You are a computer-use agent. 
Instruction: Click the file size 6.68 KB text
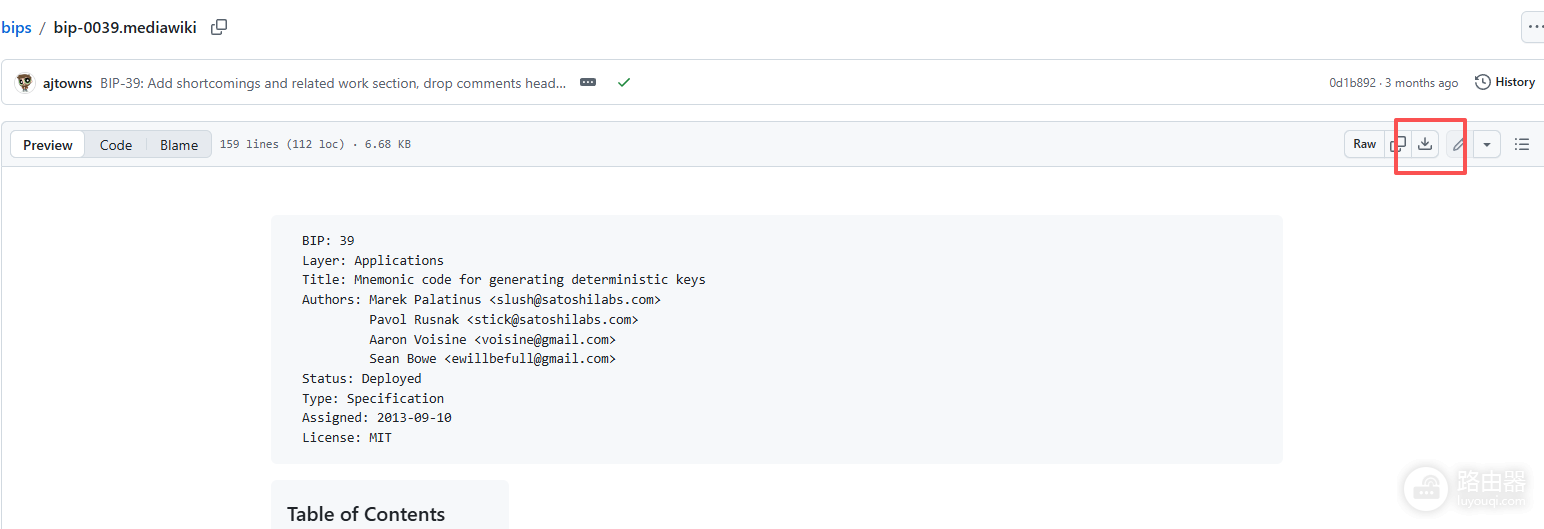coord(388,145)
